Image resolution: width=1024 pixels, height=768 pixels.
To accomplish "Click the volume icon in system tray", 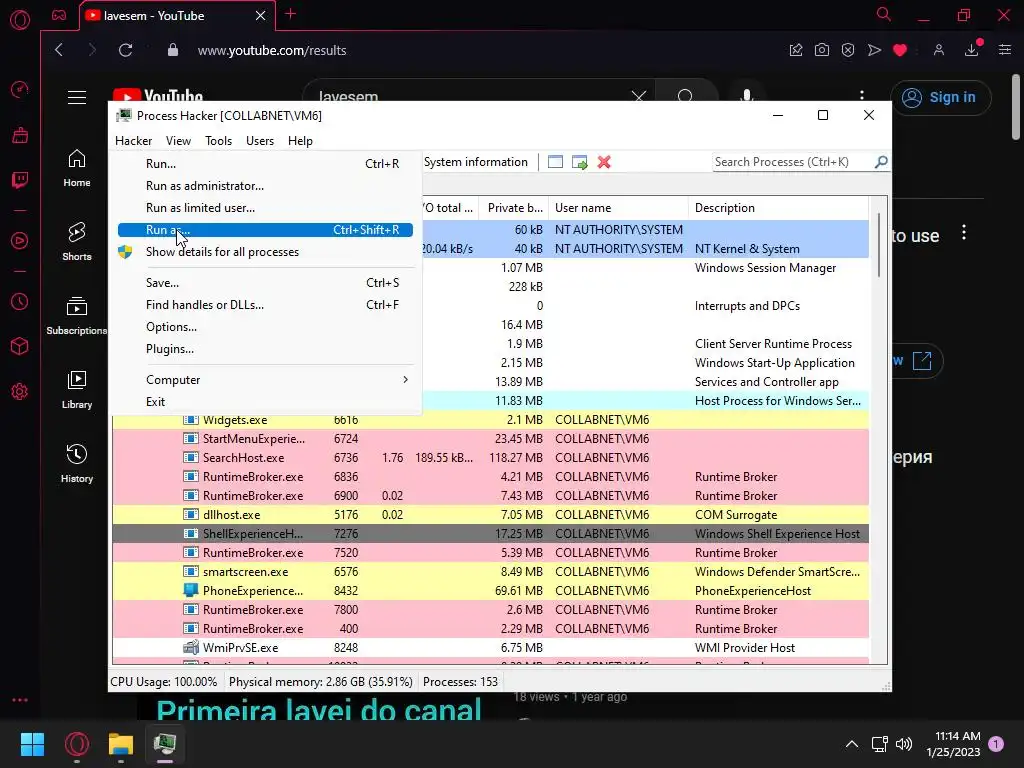I will point(904,744).
